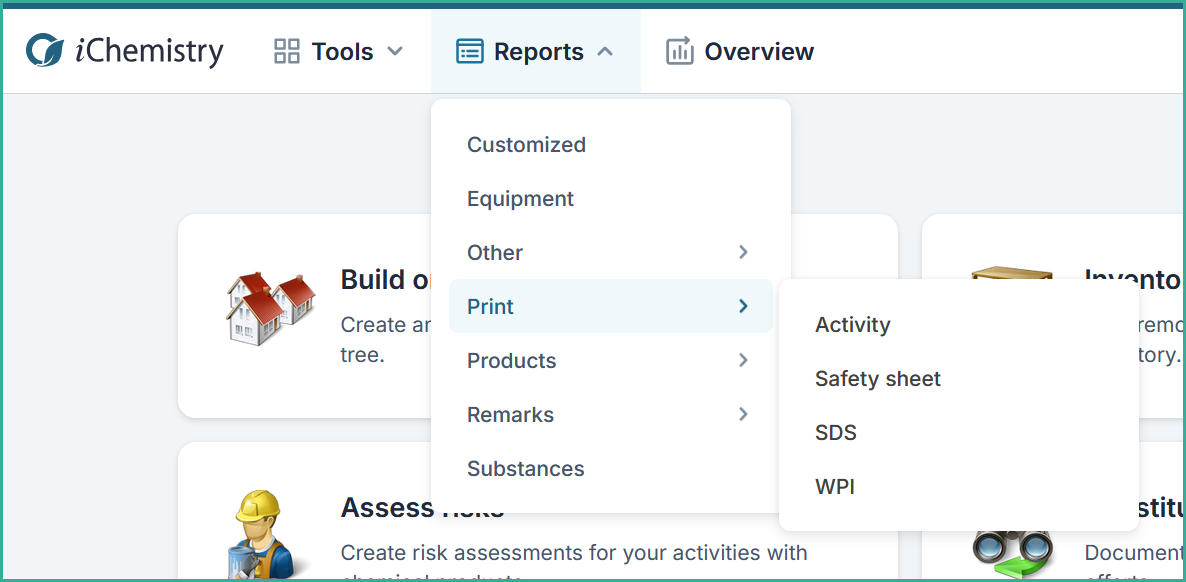Click the Tools grid icon
The height and width of the screenshot is (582, 1186).
[287, 51]
